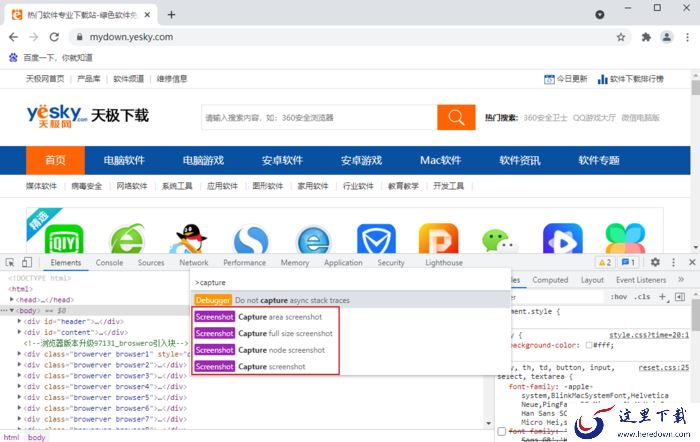Viewport: 700px width, 442px height.
Task: Toggle DevTools inspect element tool
Action: 10,263
